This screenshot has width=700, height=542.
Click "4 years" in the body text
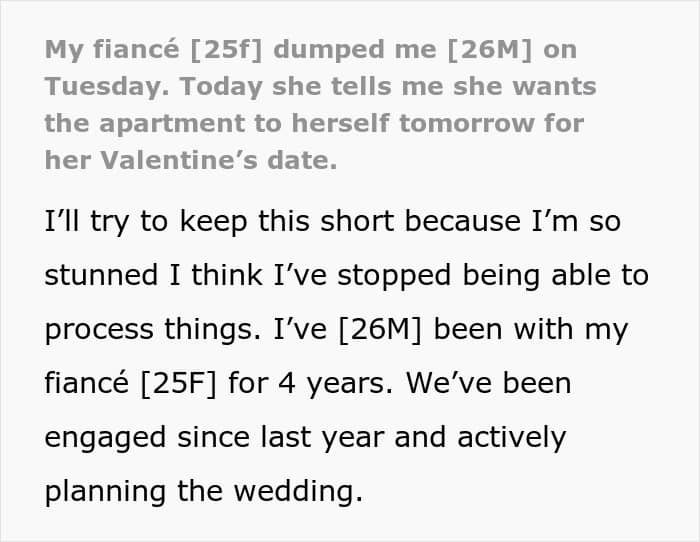point(331,384)
